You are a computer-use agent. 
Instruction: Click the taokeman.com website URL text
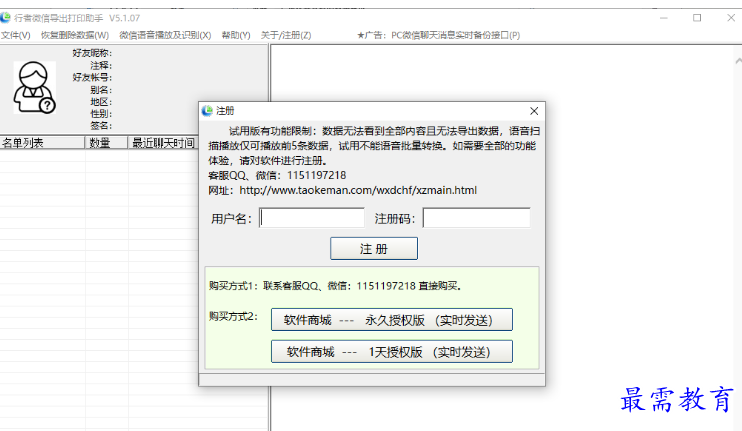coord(358,190)
